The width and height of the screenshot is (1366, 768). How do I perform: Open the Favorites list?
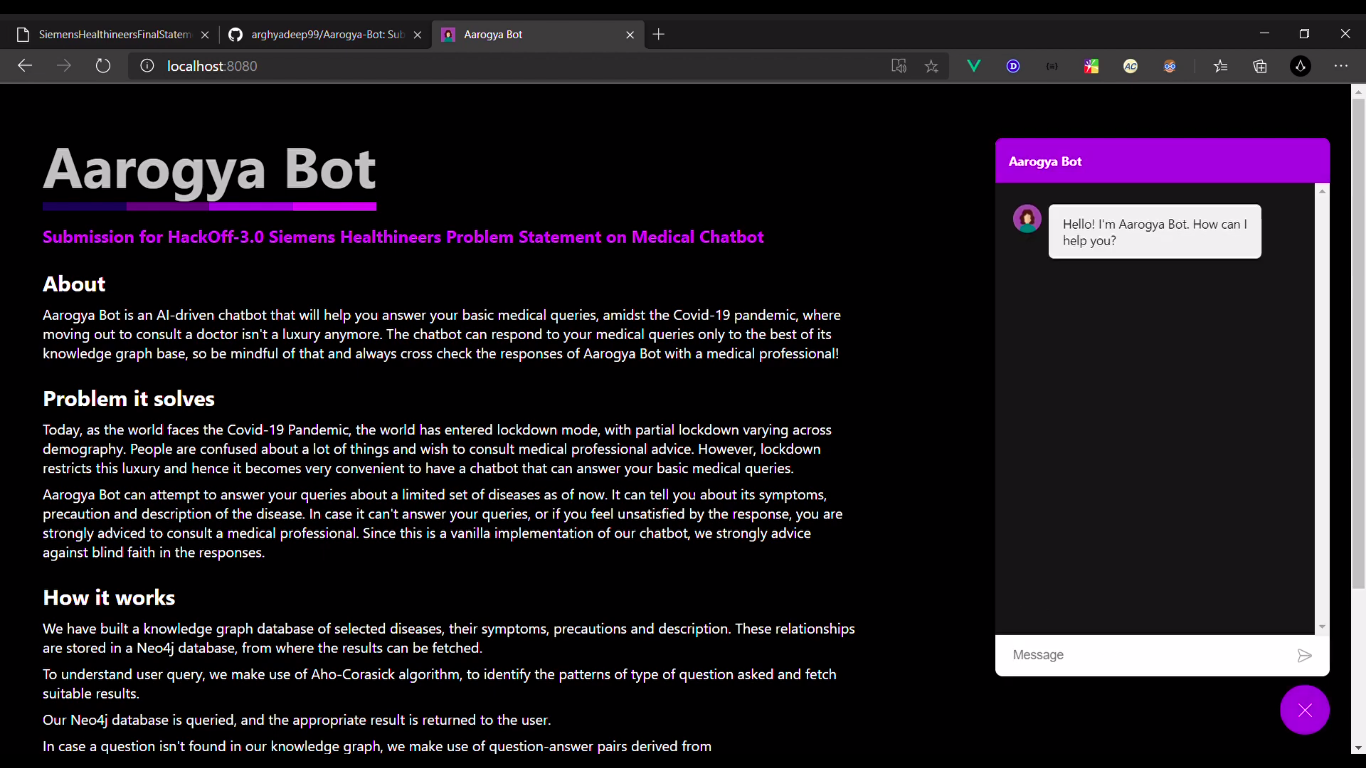coord(1220,66)
